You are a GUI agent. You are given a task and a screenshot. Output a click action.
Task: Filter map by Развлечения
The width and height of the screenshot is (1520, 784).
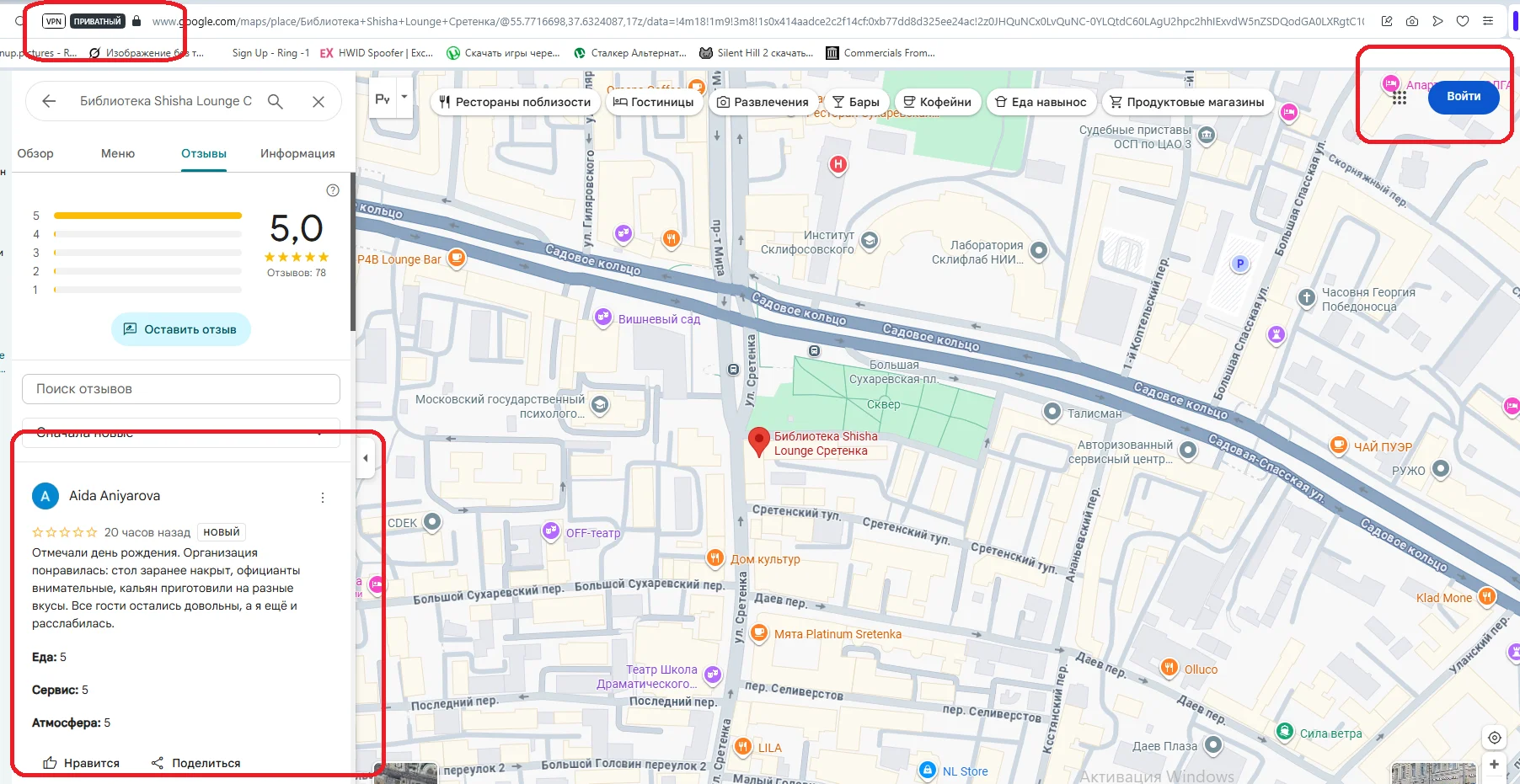[763, 102]
